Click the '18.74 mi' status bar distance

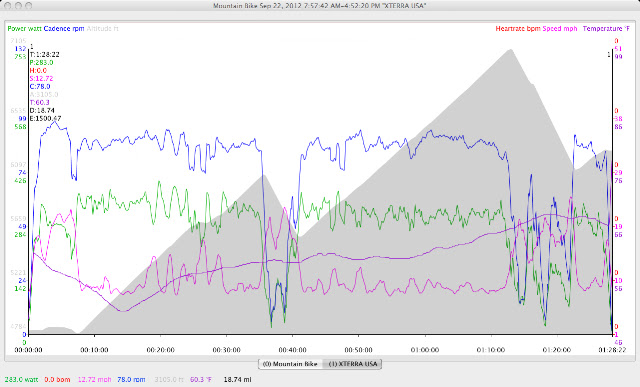[237, 380]
